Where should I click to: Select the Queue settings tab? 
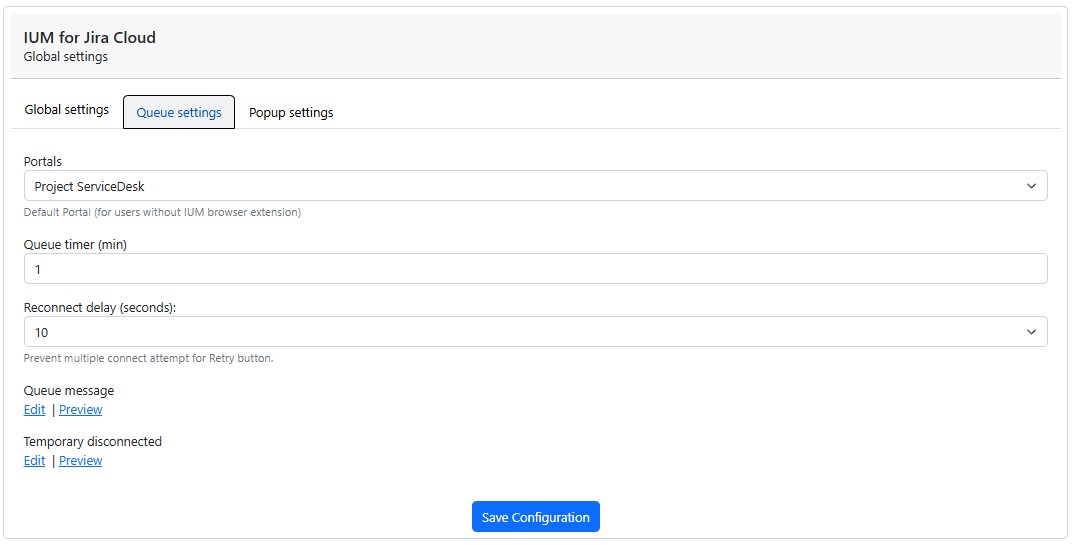pyautogui.click(x=179, y=112)
